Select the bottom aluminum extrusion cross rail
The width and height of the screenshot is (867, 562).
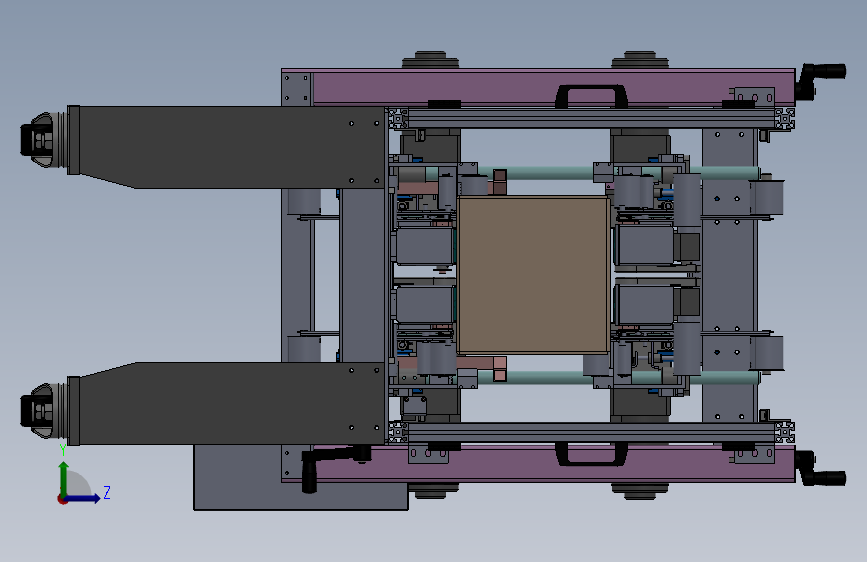click(591, 432)
